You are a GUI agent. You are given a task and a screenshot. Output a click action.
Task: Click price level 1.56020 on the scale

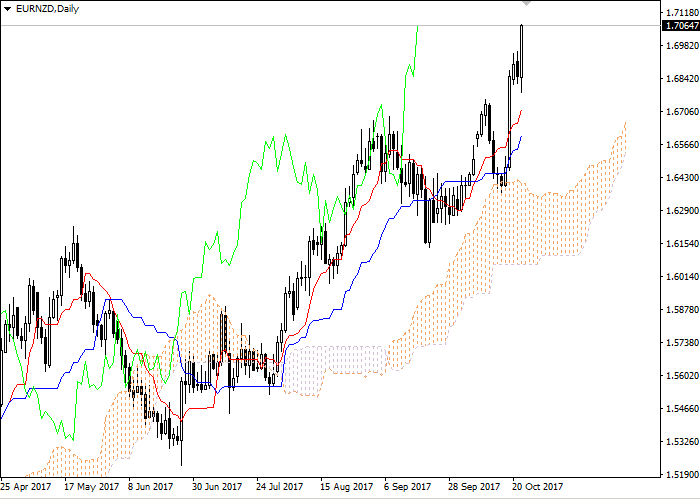click(682, 376)
